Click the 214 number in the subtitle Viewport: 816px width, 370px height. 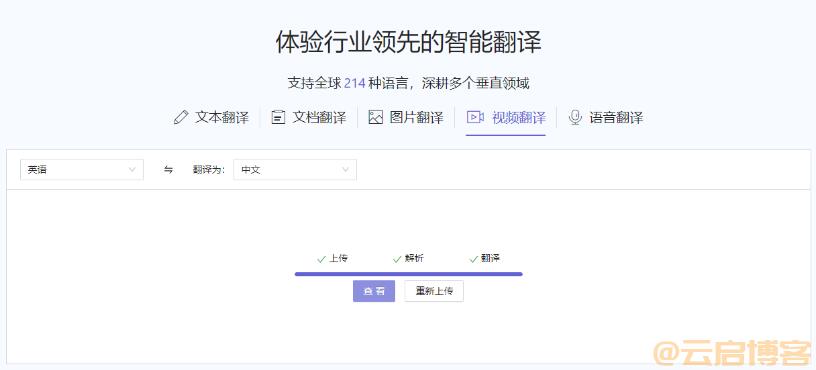[354, 83]
